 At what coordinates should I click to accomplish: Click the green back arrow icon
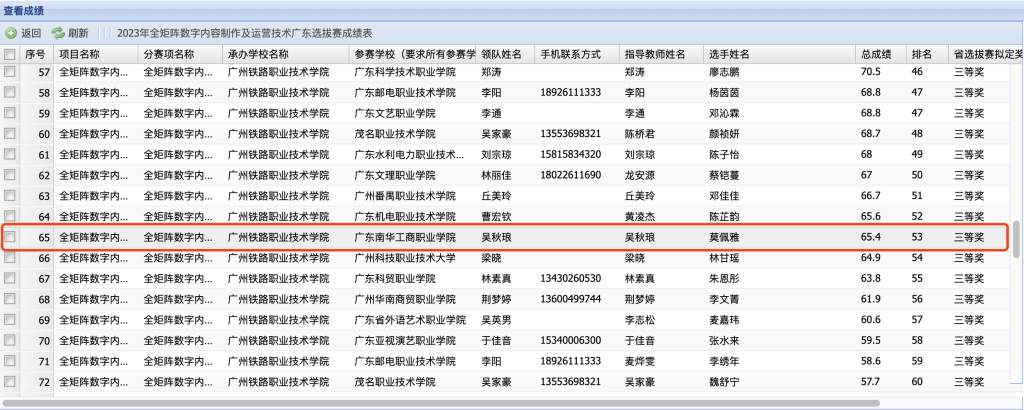(11, 32)
